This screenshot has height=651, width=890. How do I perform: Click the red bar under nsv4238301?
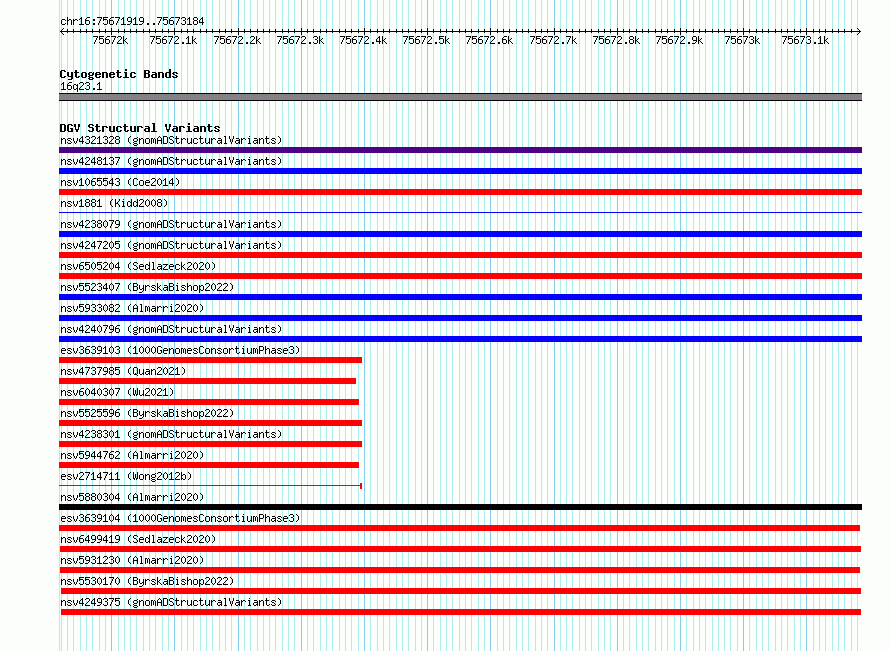click(211, 444)
